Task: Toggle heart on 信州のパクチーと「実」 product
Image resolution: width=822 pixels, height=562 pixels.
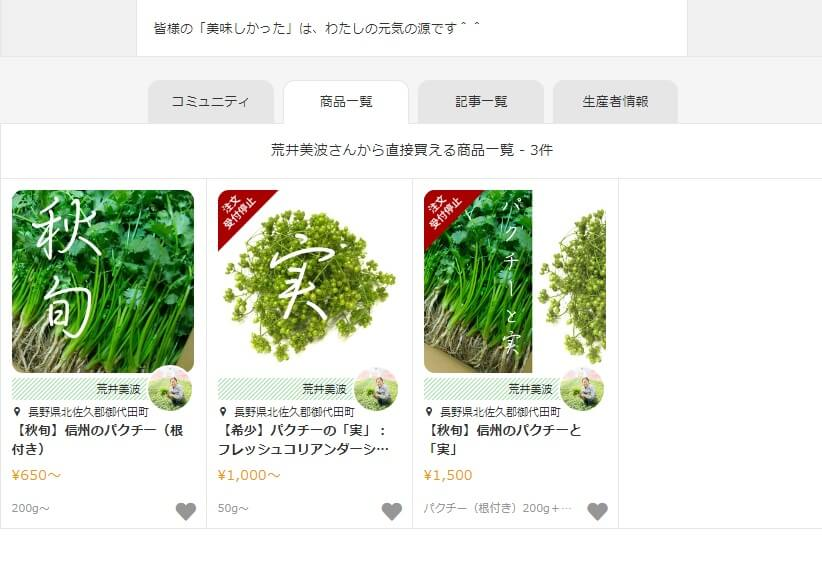Action: [598, 511]
